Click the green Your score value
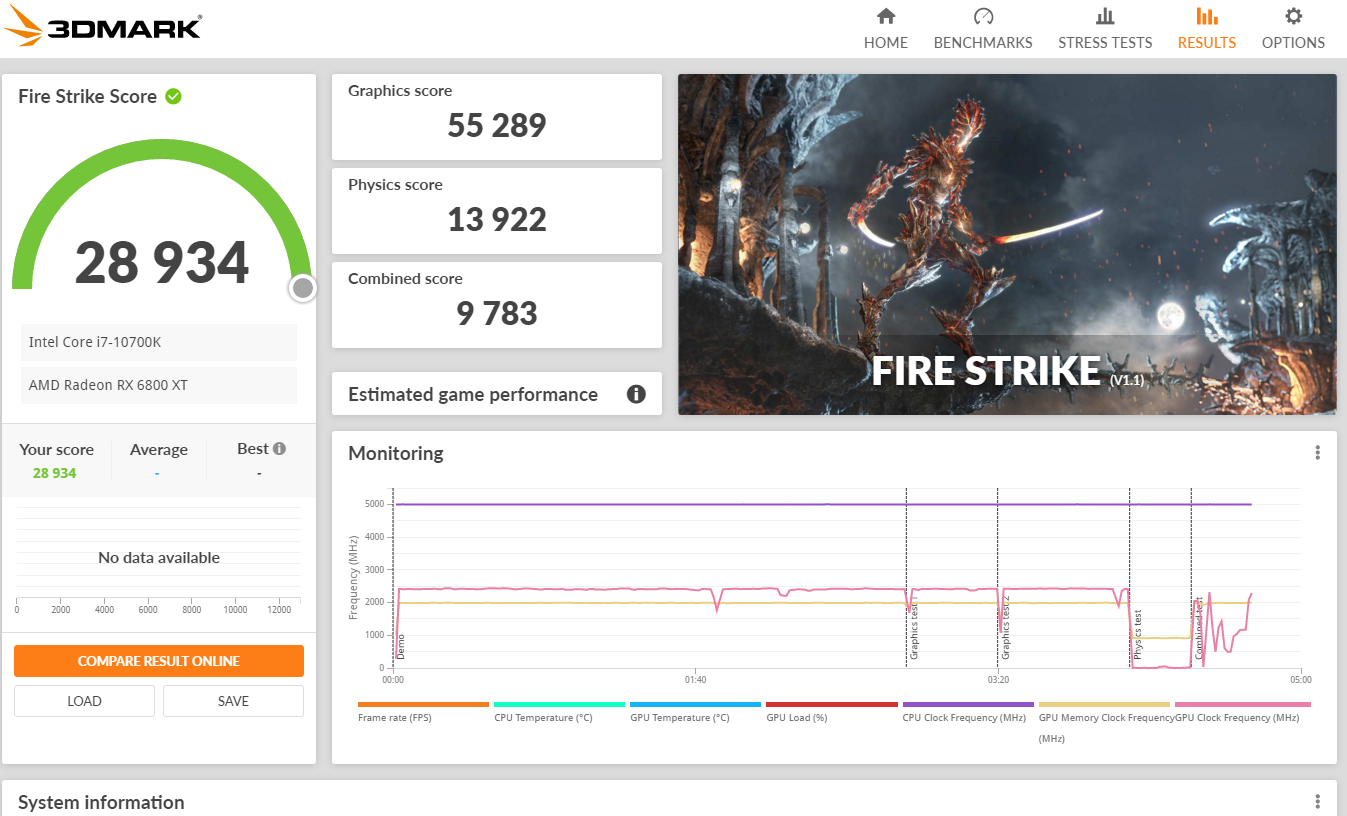This screenshot has height=816, width=1347. (55, 473)
